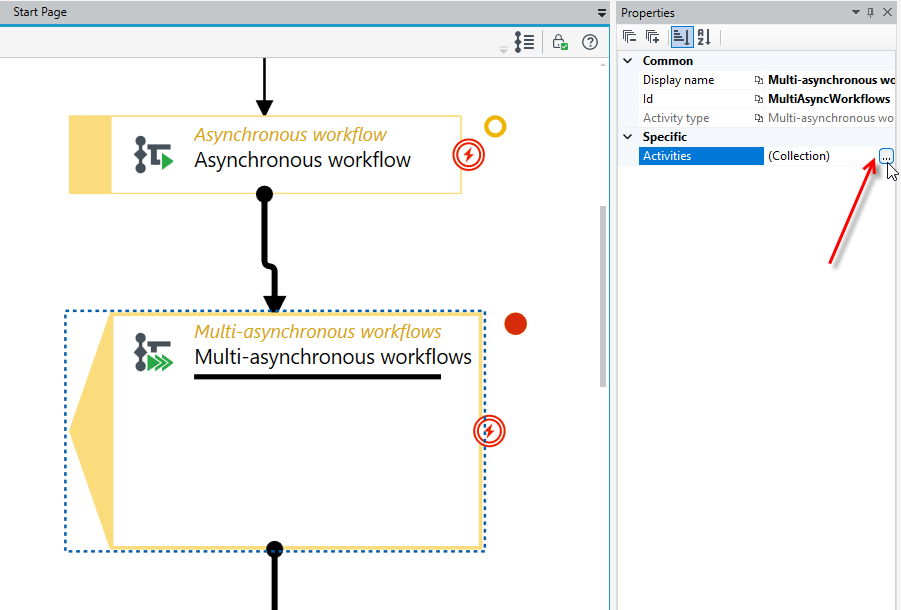Viewport: 901px width, 610px height.
Task: Close the Properties panel
Action: 888,13
